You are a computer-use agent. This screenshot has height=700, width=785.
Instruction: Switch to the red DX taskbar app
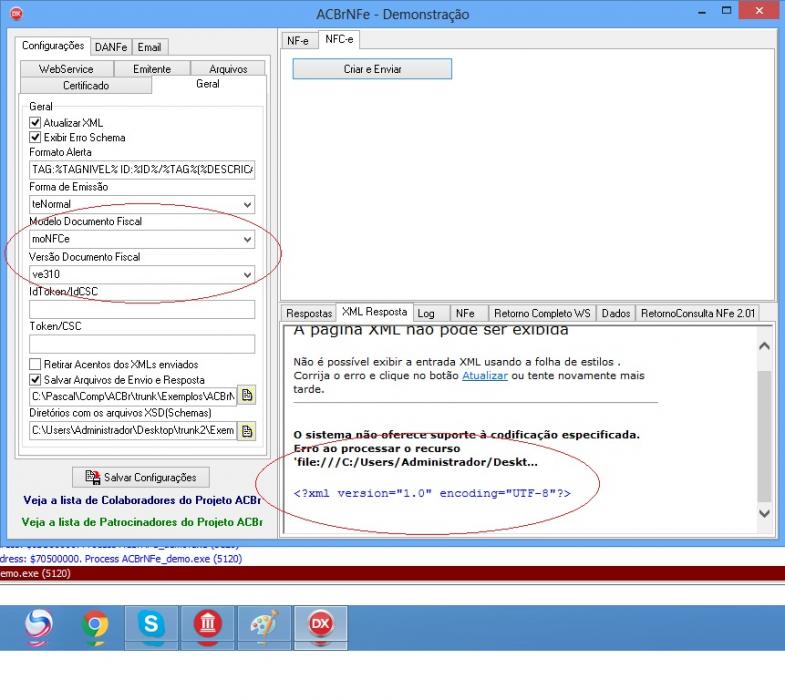[320, 626]
